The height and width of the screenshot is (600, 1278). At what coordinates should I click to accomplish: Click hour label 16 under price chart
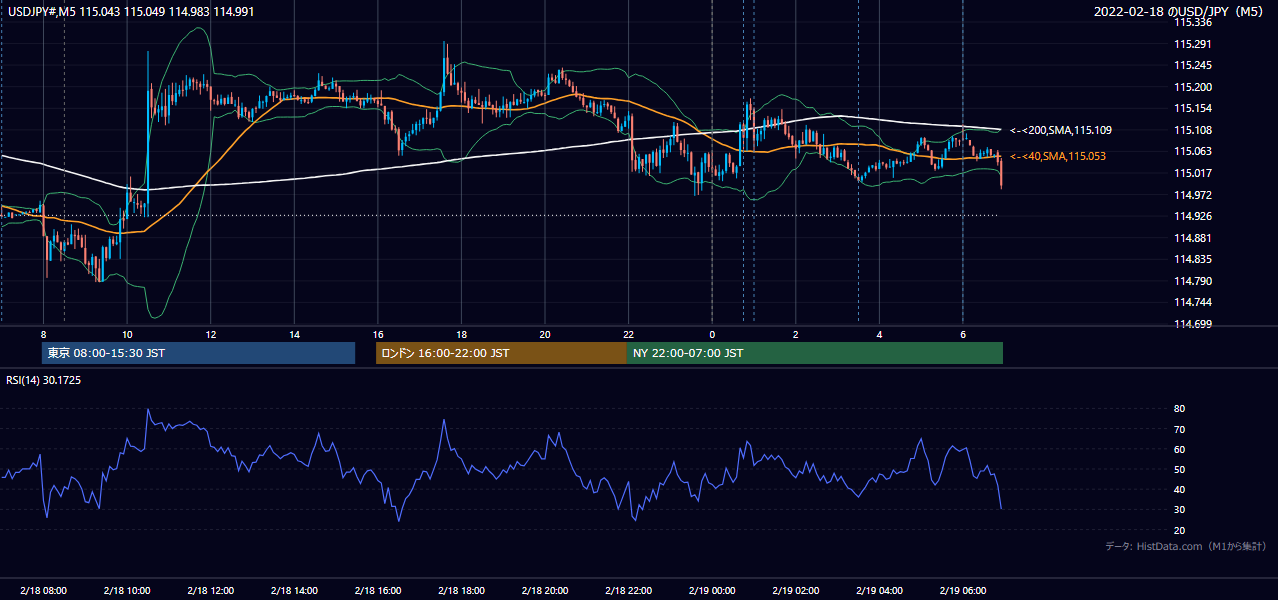click(x=378, y=334)
